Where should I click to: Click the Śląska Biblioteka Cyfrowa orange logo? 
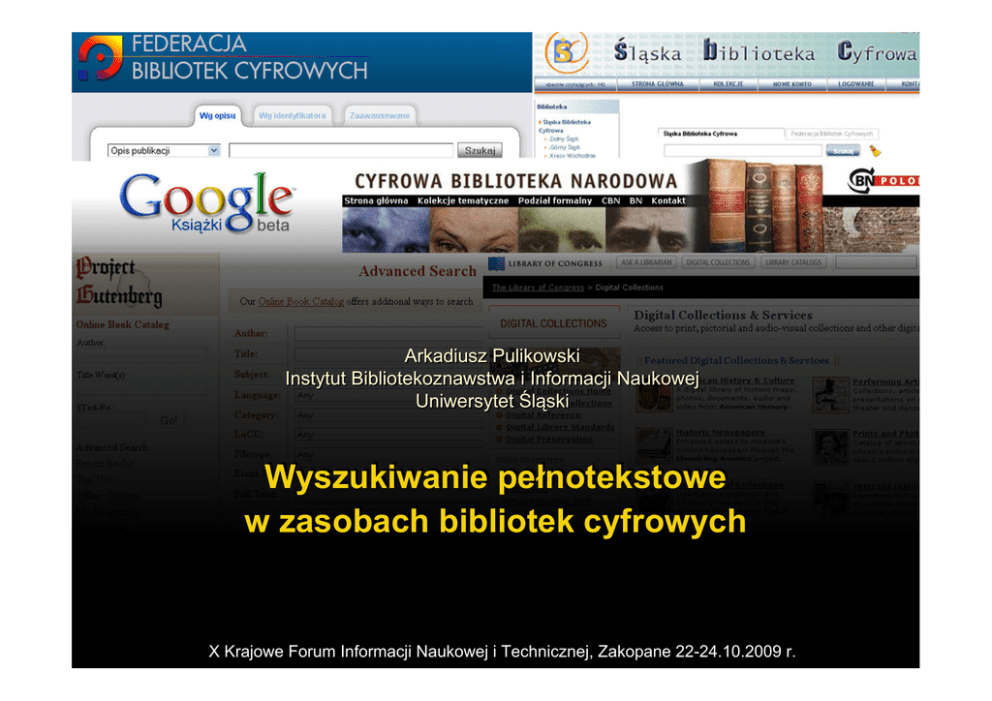(x=563, y=54)
